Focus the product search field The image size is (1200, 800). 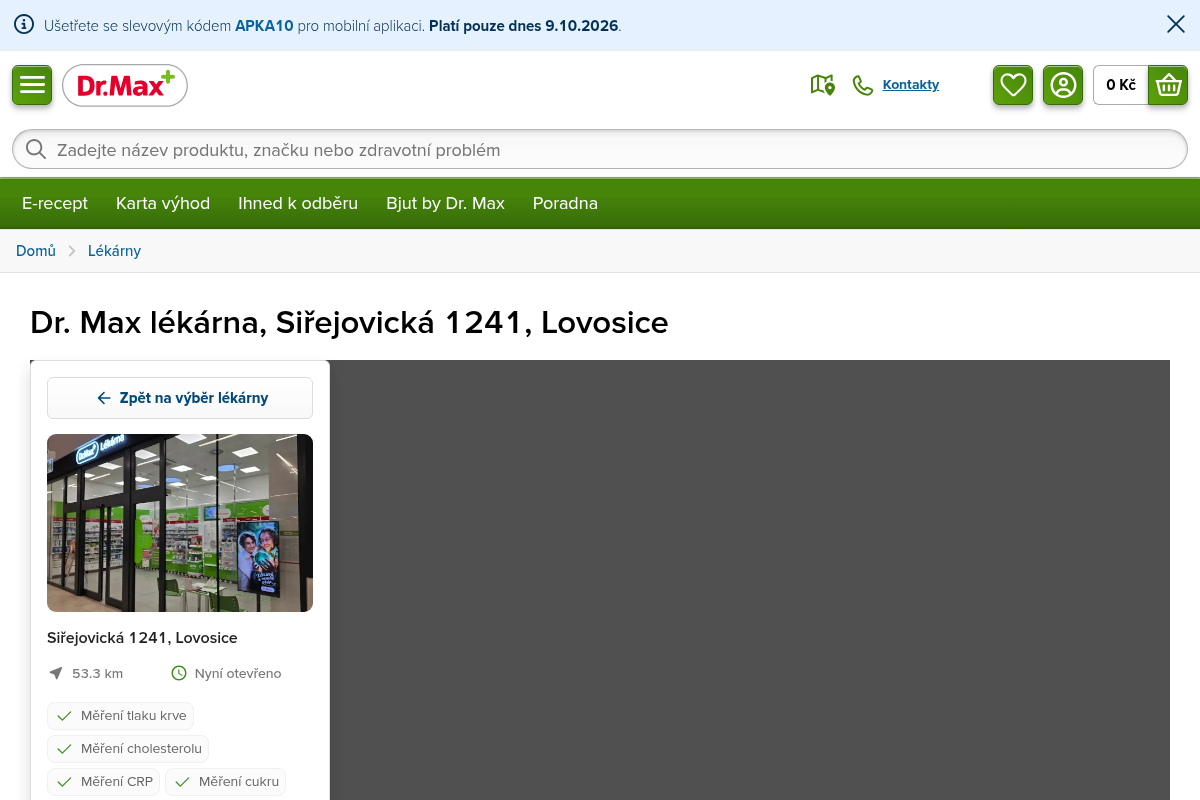(600, 149)
